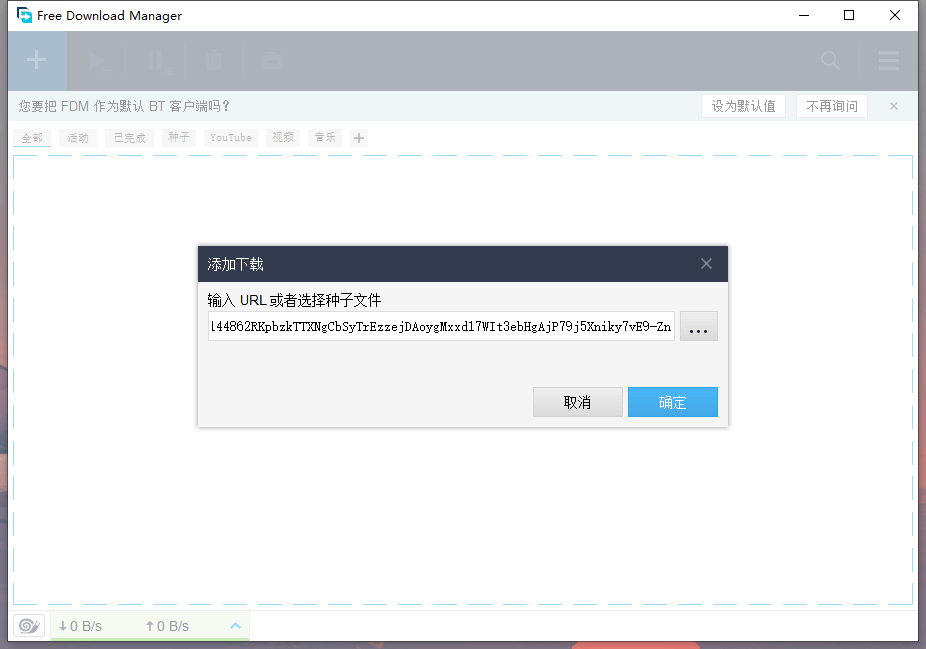Switch to the 已完成 tab

pos(129,138)
